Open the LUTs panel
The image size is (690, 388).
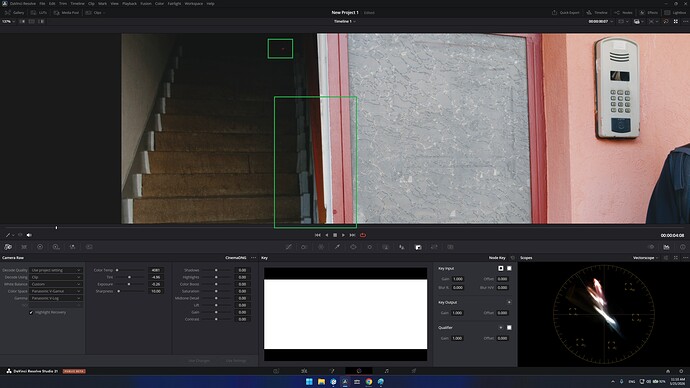[x=39, y=13]
